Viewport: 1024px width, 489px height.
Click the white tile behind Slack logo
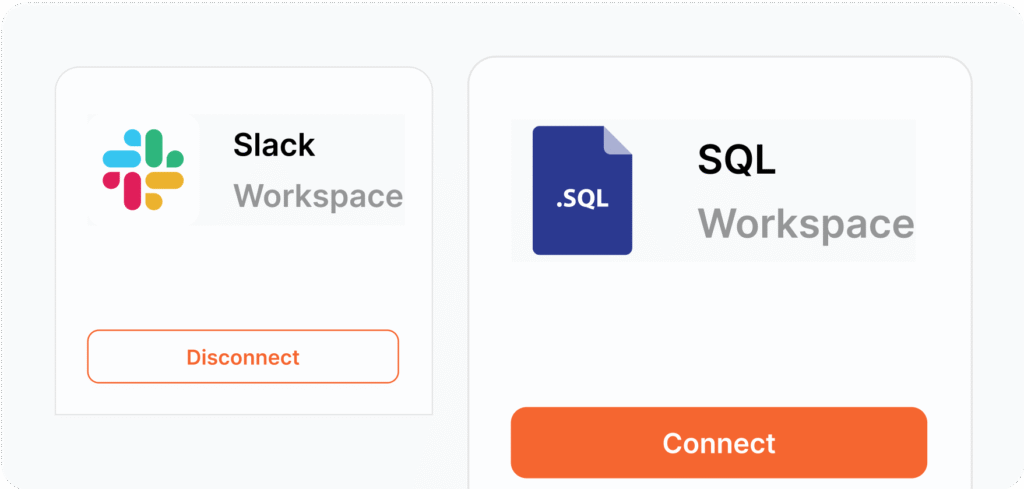tap(143, 170)
